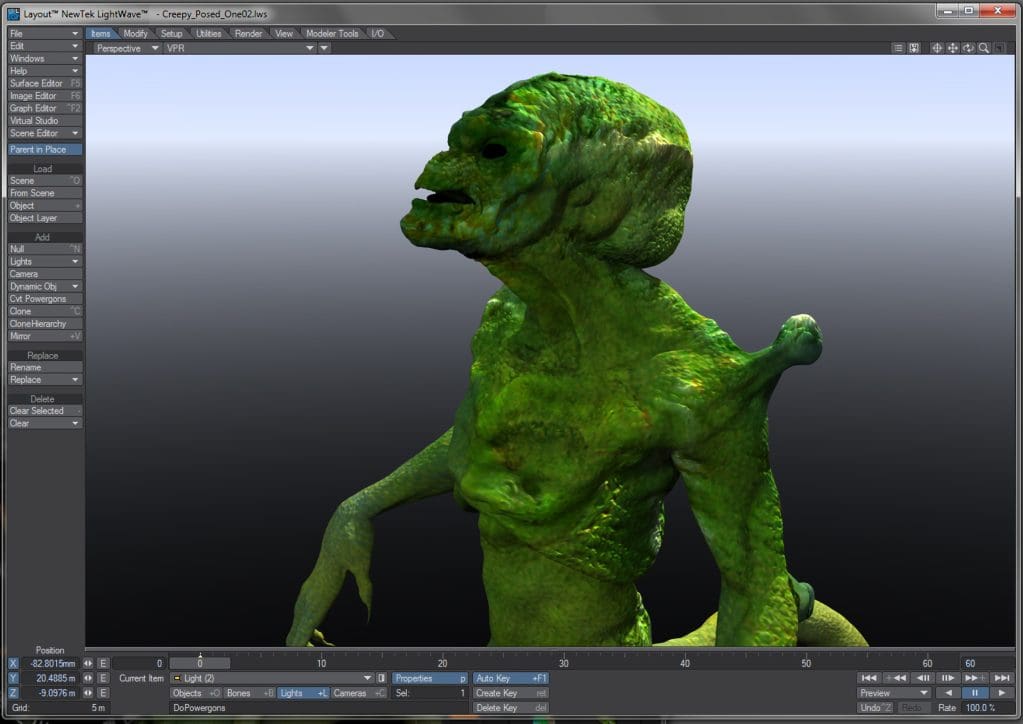Open the File dropdown menu

point(44,33)
